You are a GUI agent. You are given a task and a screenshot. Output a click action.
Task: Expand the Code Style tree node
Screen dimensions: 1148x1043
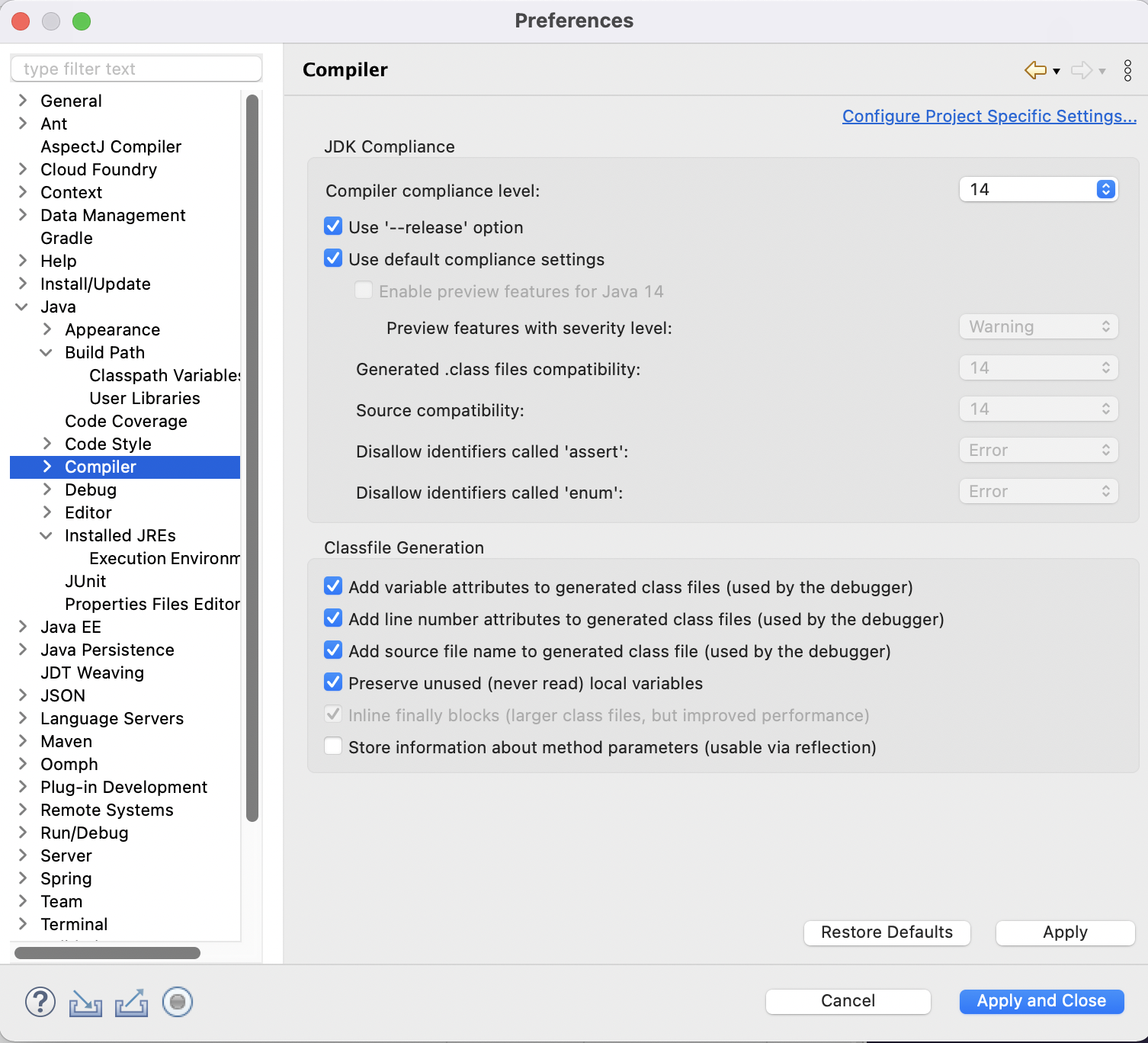[47, 444]
